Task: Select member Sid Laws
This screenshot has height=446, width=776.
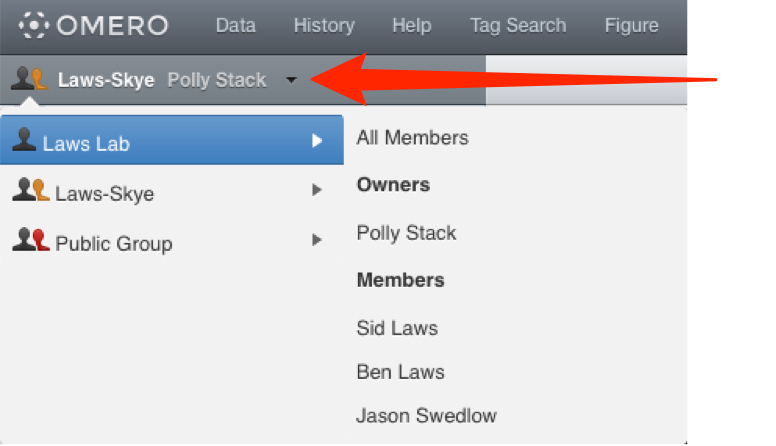Action: 397,328
